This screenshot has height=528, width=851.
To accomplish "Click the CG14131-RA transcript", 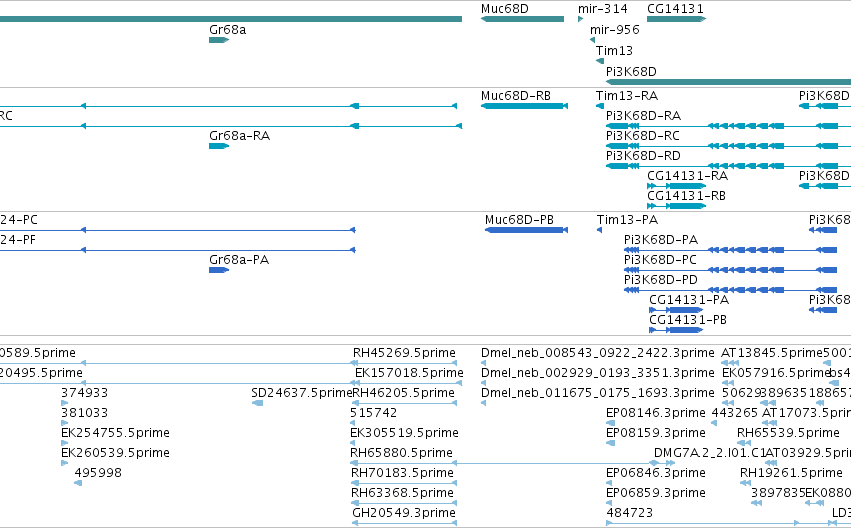I will (676, 186).
